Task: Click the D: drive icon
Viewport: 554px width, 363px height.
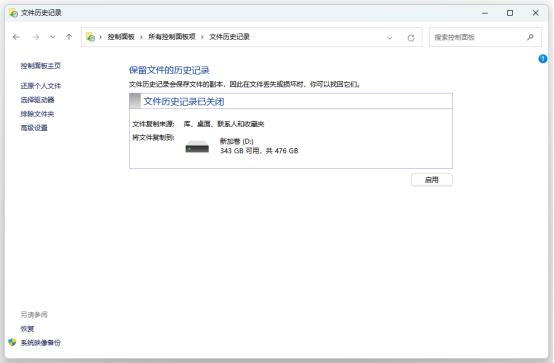Action: (197, 147)
